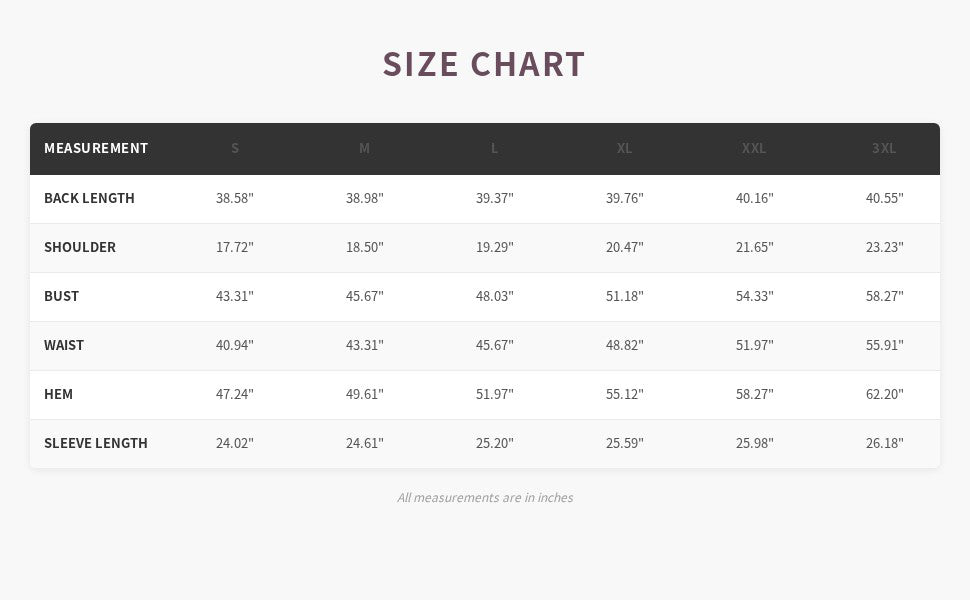Select the HEM row label
This screenshot has height=600, width=970.
tap(58, 394)
